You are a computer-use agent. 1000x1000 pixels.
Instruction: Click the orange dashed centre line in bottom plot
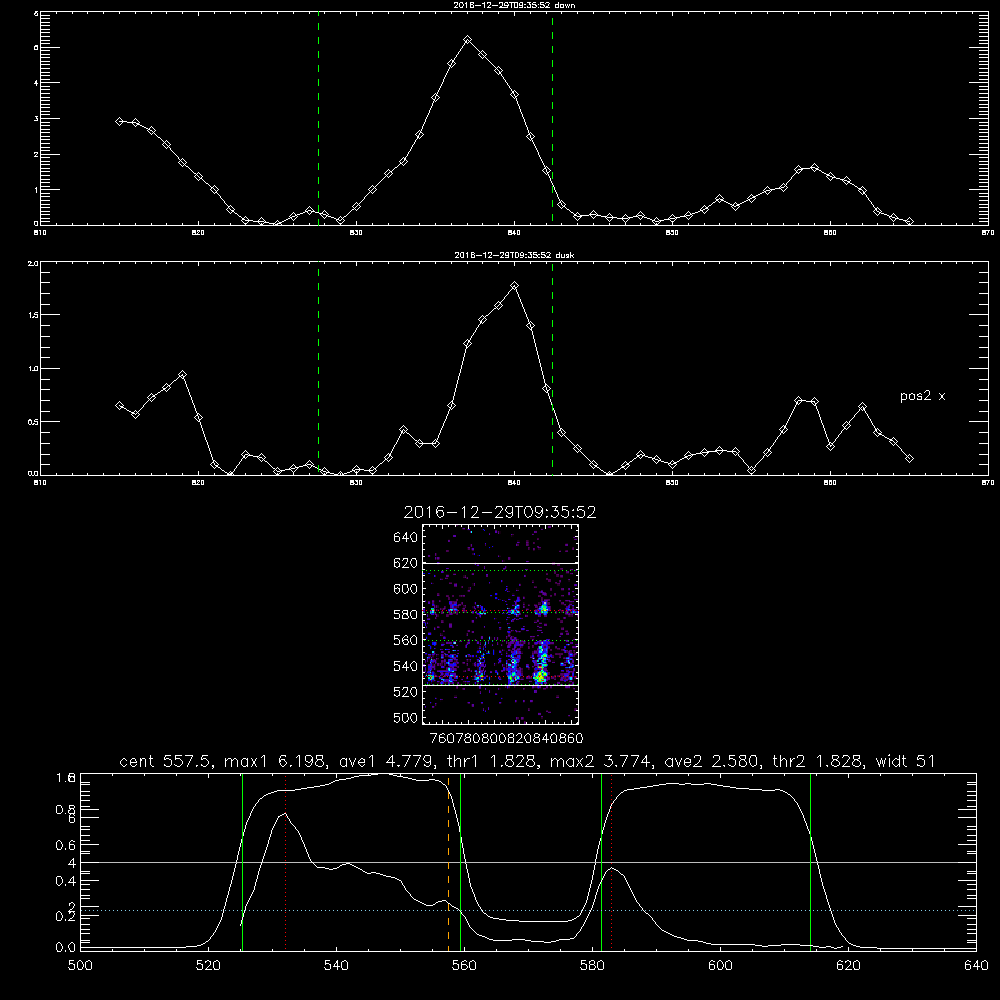[448, 862]
